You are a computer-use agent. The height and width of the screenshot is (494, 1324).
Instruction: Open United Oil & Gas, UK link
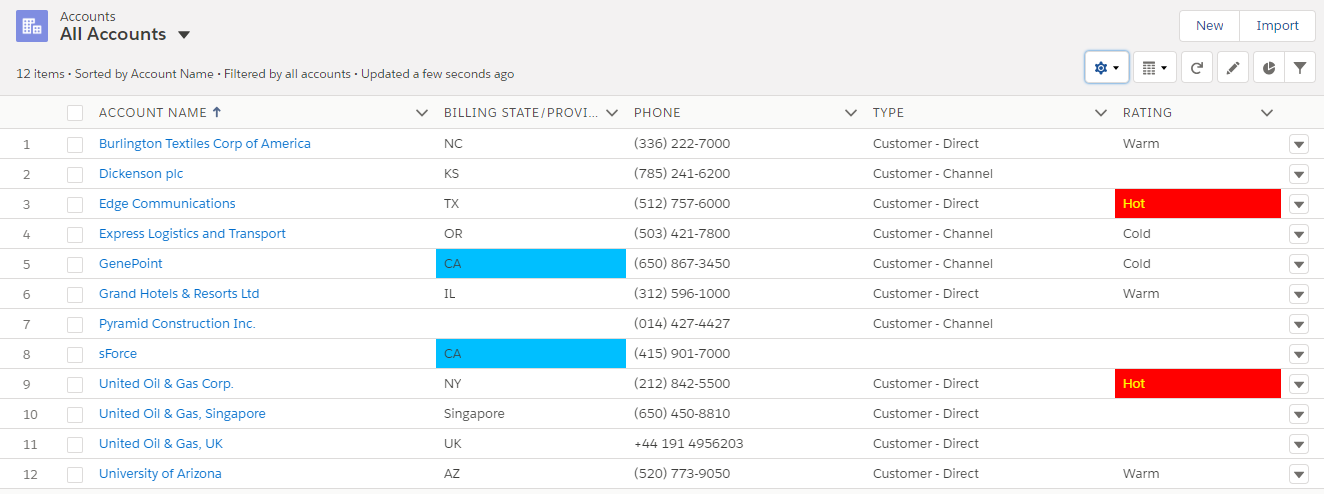161,443
